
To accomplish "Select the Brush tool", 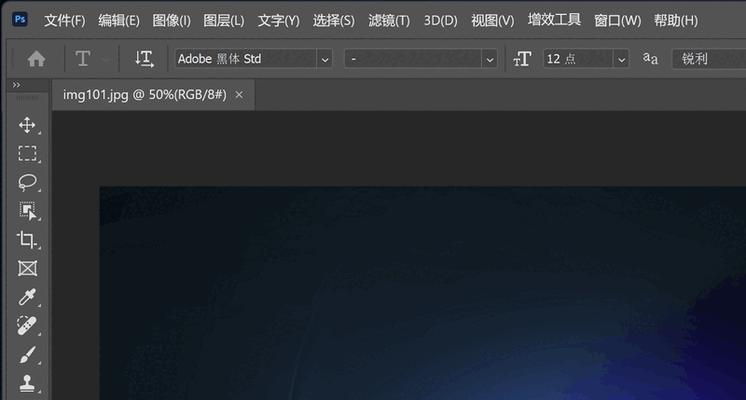I will [27, 355].
